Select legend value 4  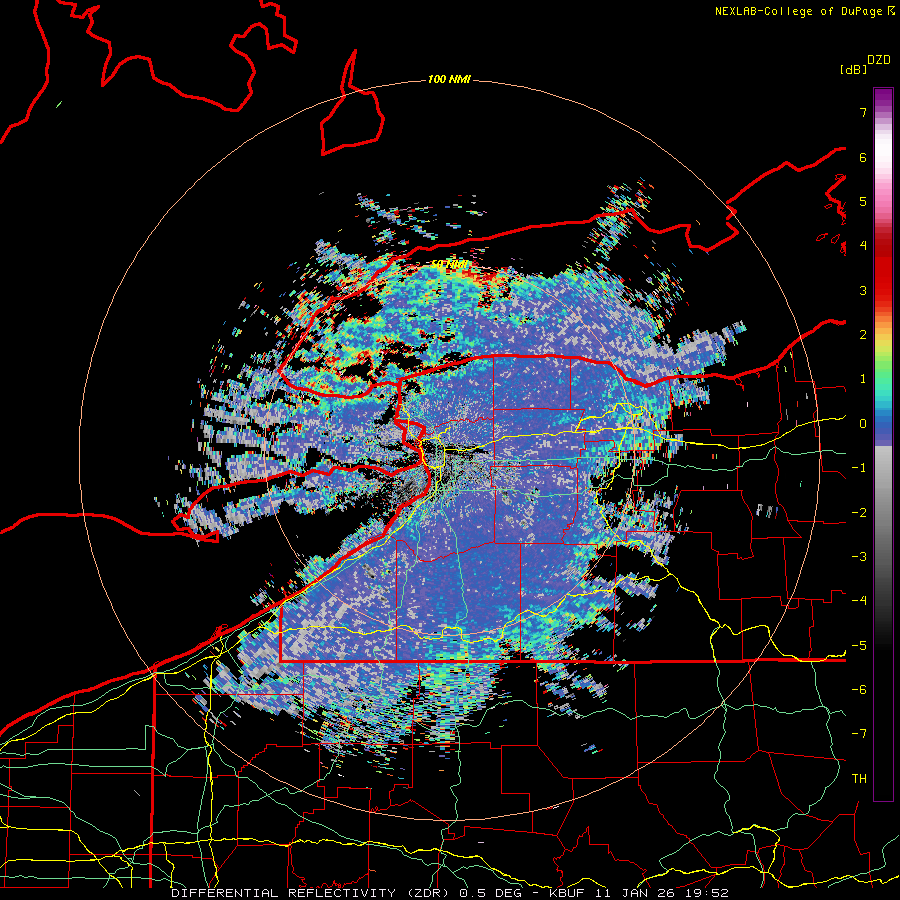pos(863,246)
